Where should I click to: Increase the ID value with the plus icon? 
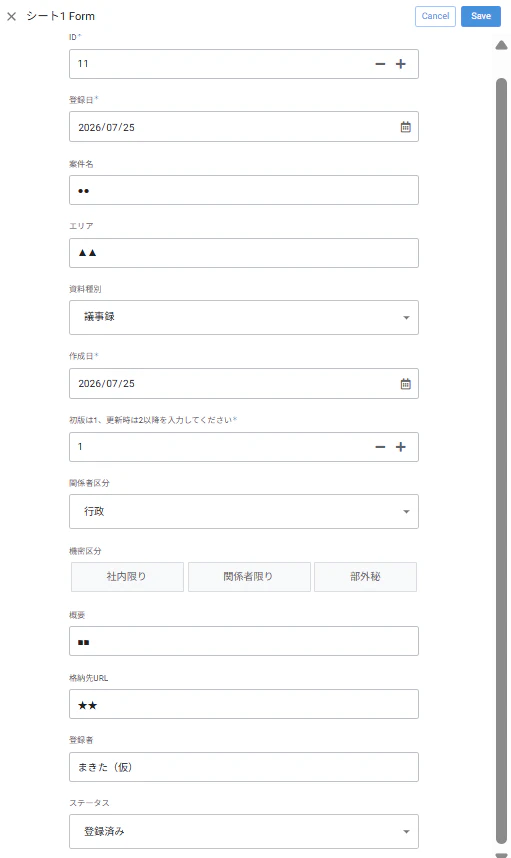coord(400,64)
